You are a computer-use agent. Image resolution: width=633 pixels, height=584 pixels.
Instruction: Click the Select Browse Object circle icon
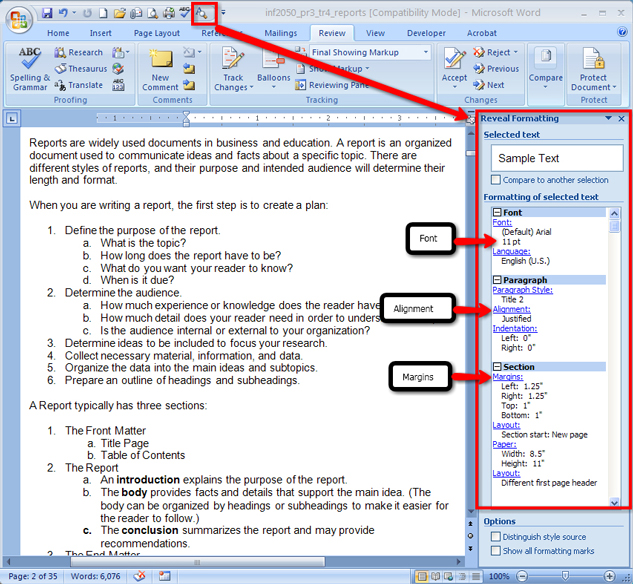click(x=470, y=536)
